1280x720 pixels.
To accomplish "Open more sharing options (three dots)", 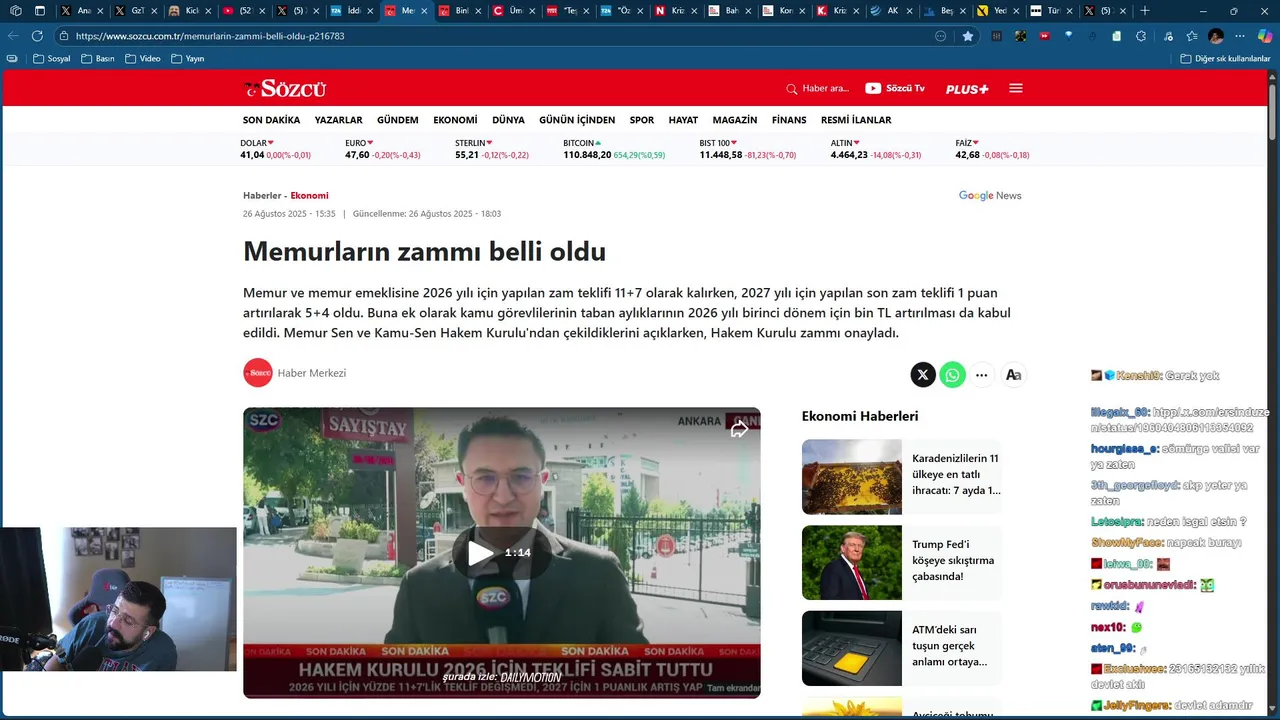I will (982, 375).
